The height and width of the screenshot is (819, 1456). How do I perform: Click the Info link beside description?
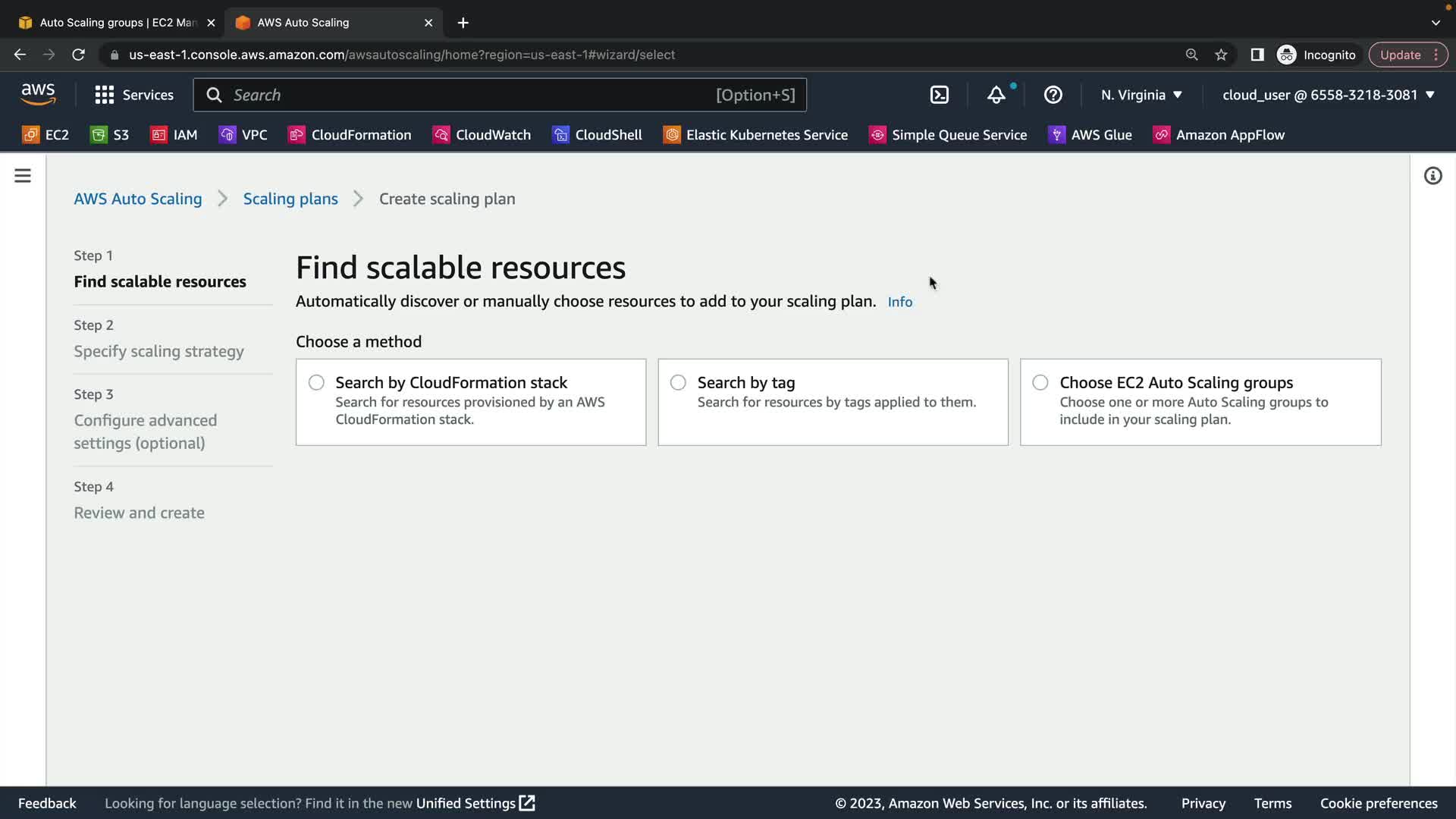[x=899, y=302]
